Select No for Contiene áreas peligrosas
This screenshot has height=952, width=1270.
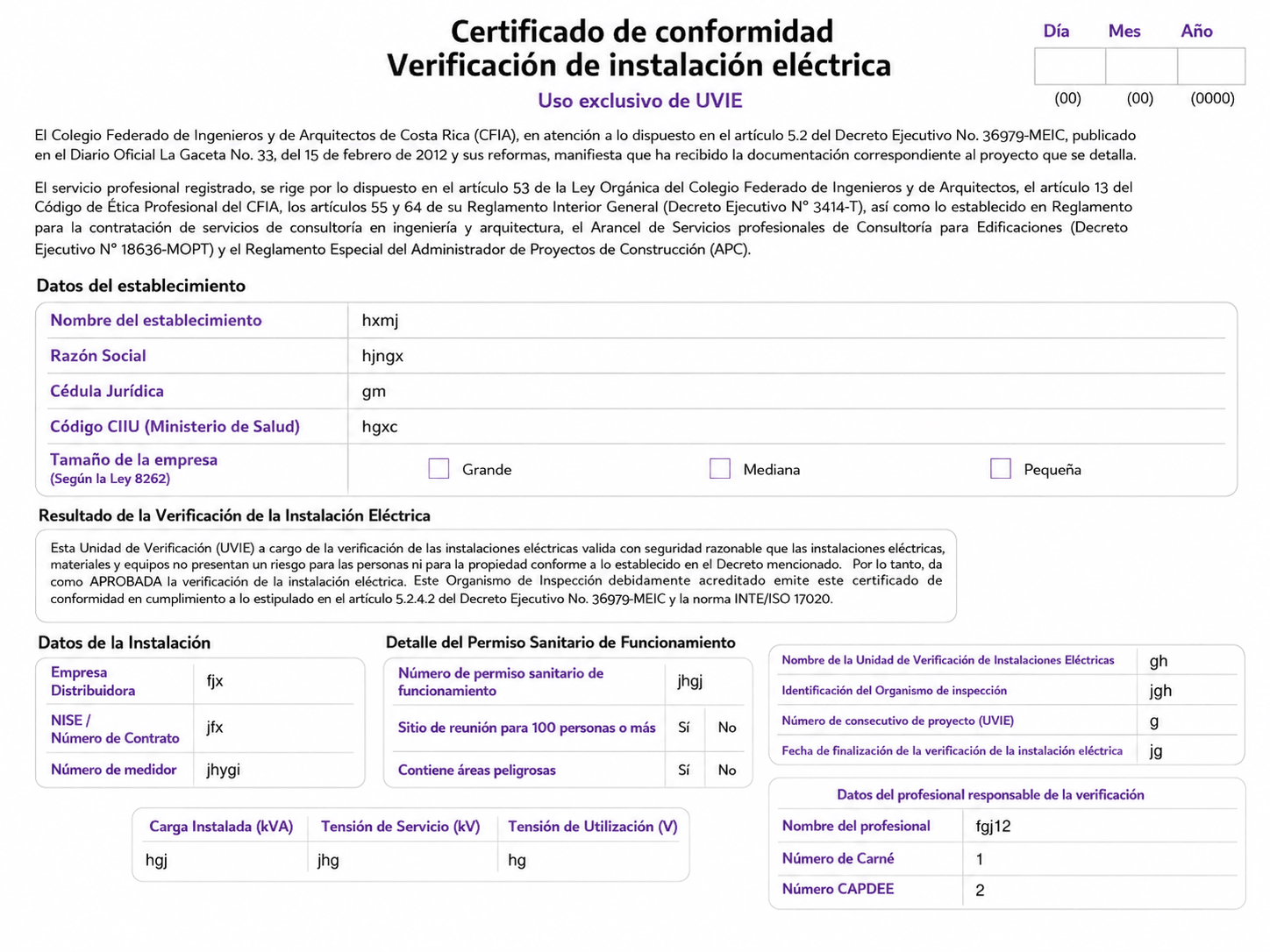pyautogui.click(x=727, y=770)
